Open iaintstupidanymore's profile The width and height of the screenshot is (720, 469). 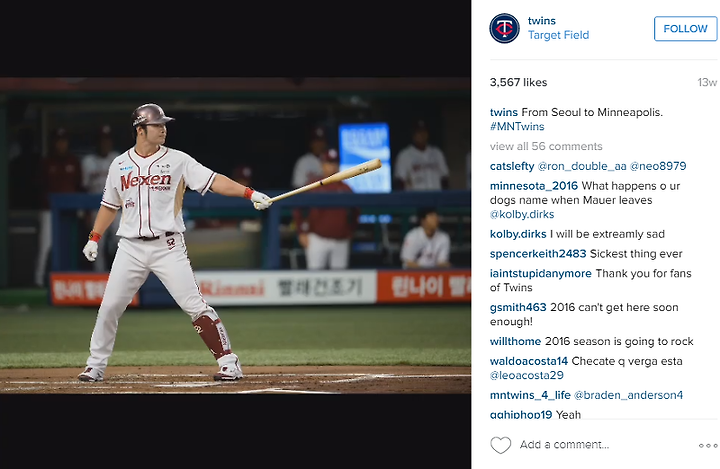[540, 273]
